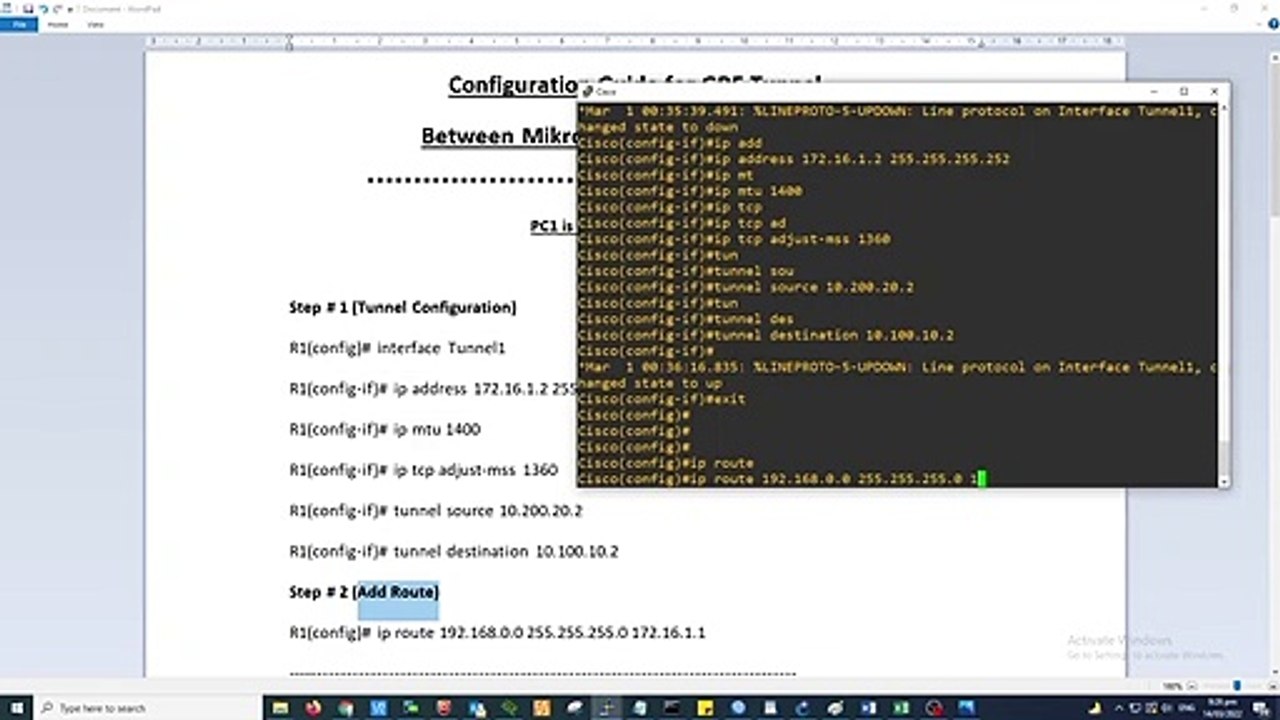Screen dimensions: 1280x720
Task: Click highlighted 'Add Route' text in Step 2
Action: [x=398, y=592]
